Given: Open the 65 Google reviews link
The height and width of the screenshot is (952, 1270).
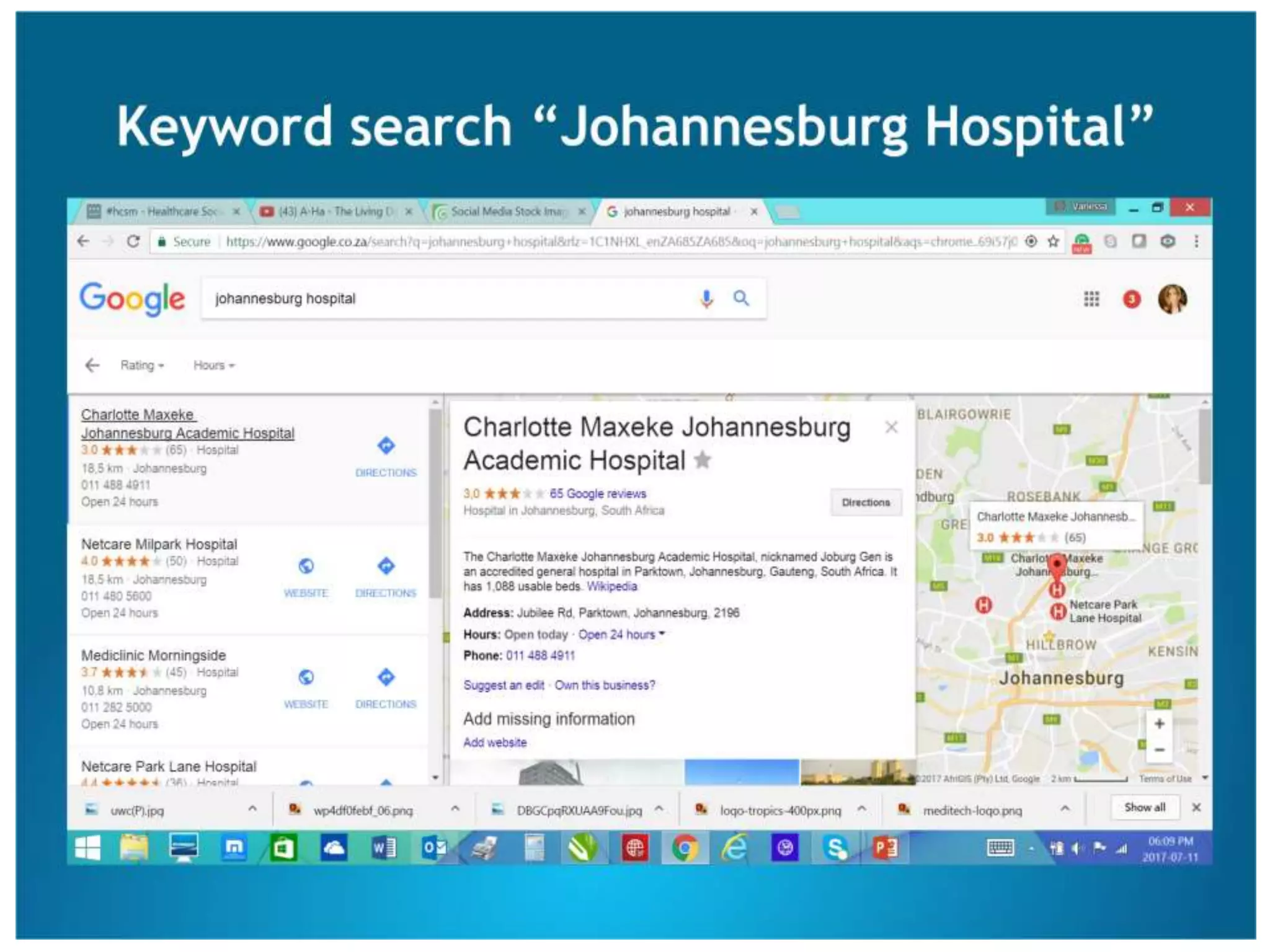Looking at the screenshot, I should pyautogui.click(x=598, y=494).
